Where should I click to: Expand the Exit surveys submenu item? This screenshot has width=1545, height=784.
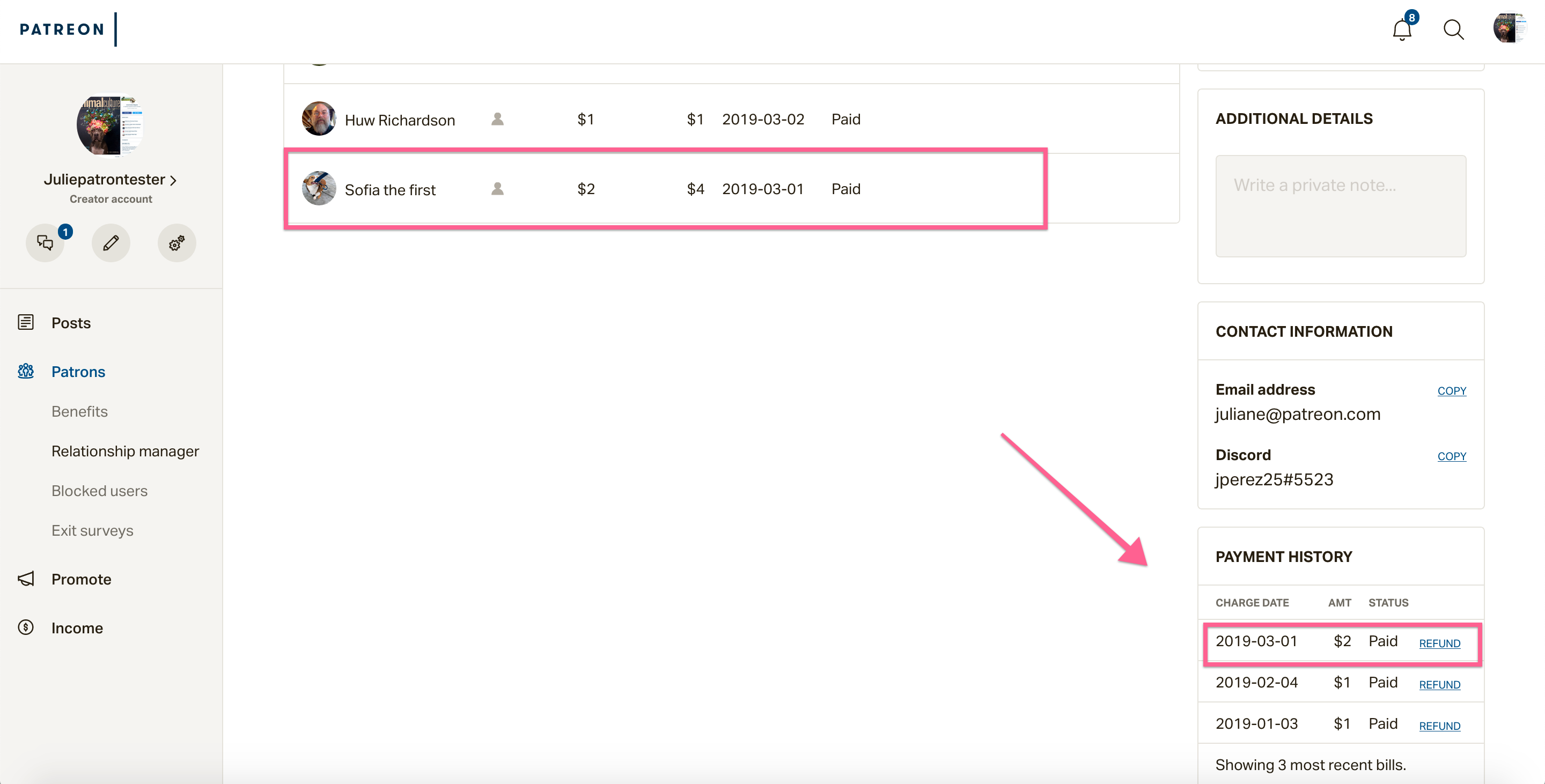[92, 530]
